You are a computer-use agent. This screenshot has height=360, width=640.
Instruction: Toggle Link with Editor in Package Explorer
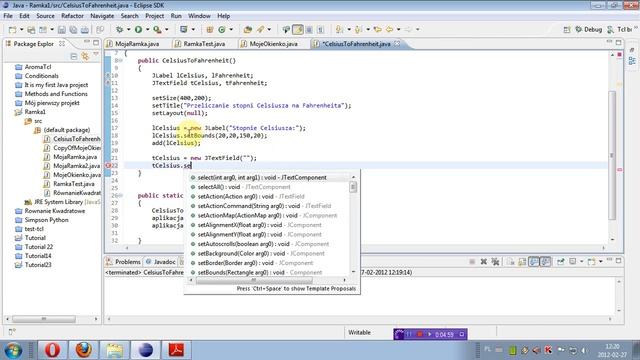click(x=85, y=56)
